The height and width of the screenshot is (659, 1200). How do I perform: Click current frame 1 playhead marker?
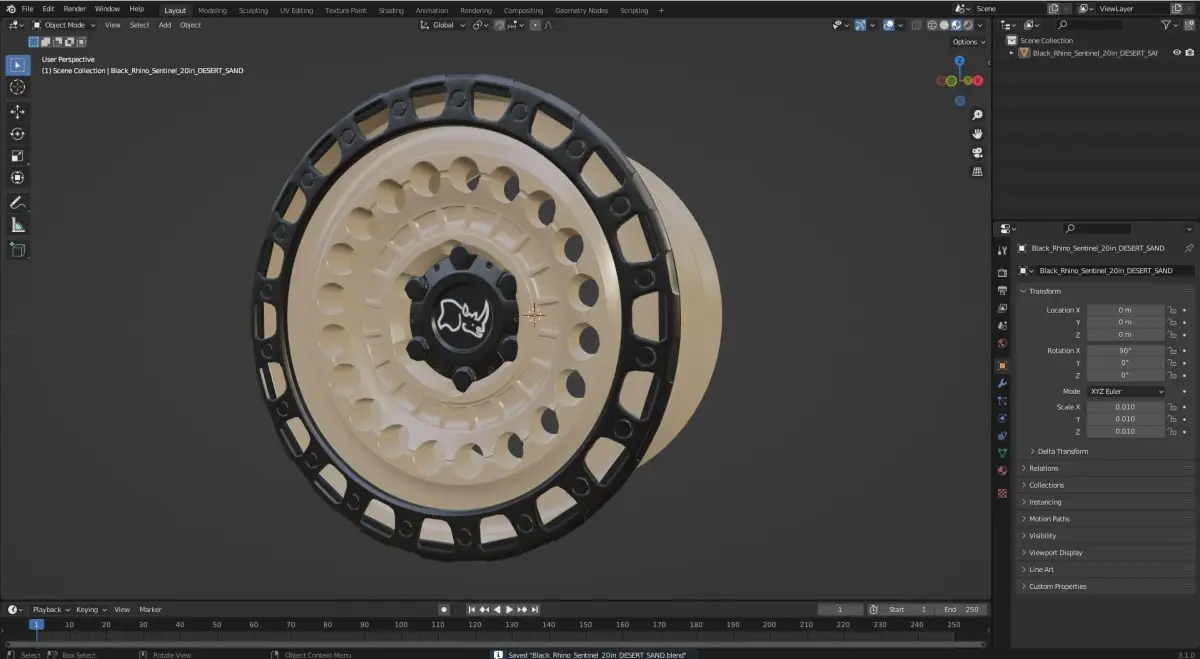click(36, 624)
